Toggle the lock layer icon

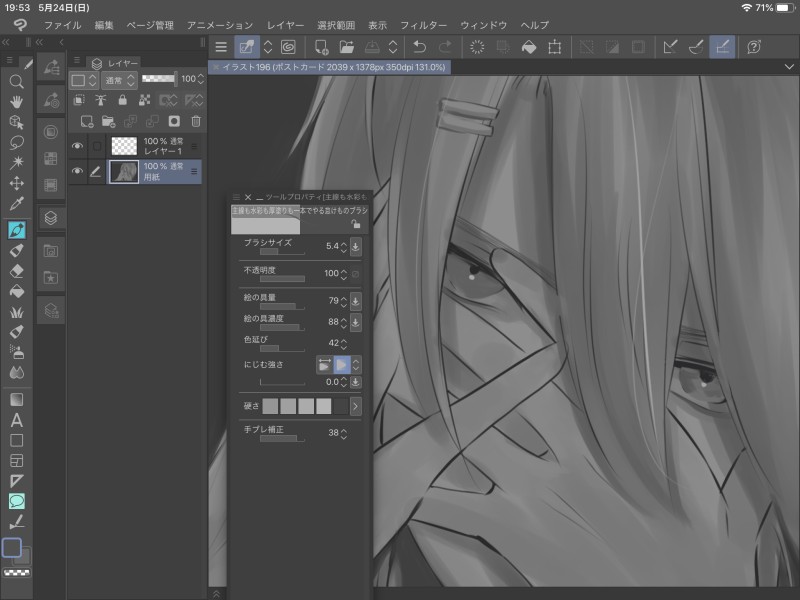tap(122, 100)
